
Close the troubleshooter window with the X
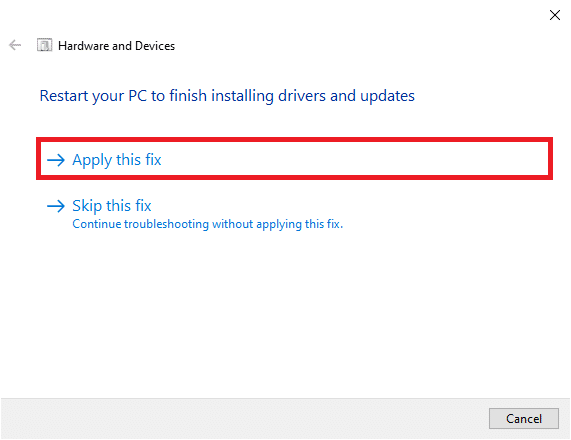(x=555, y=15)
